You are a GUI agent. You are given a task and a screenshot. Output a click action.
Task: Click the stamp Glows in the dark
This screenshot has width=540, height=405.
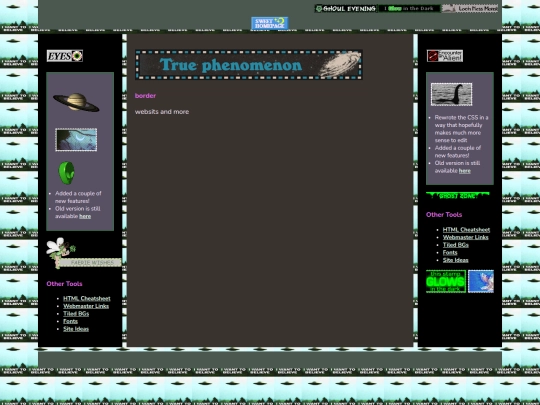pos(446,281)
